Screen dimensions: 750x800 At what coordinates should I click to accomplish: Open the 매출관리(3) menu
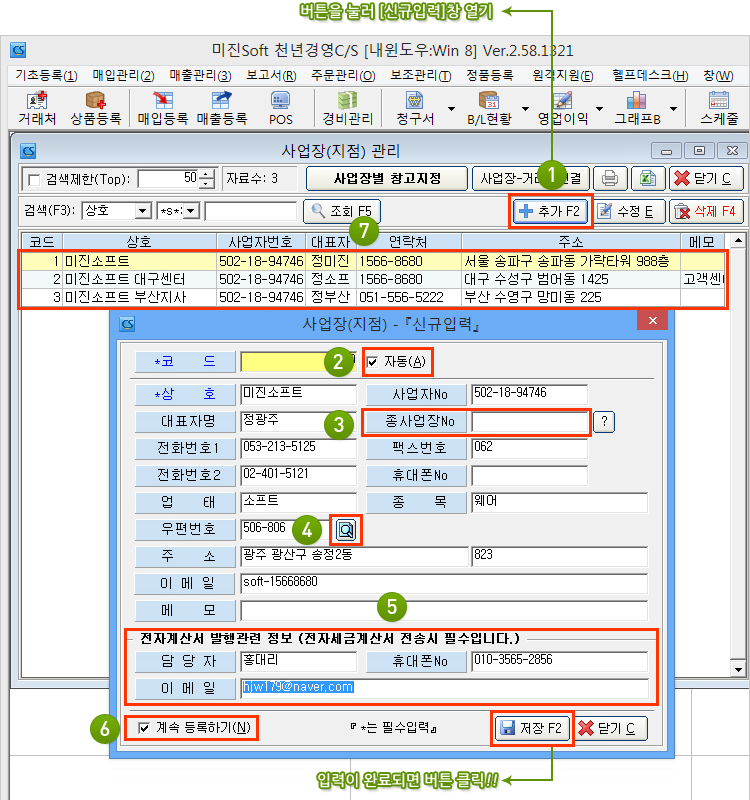[x=200, y=76]
